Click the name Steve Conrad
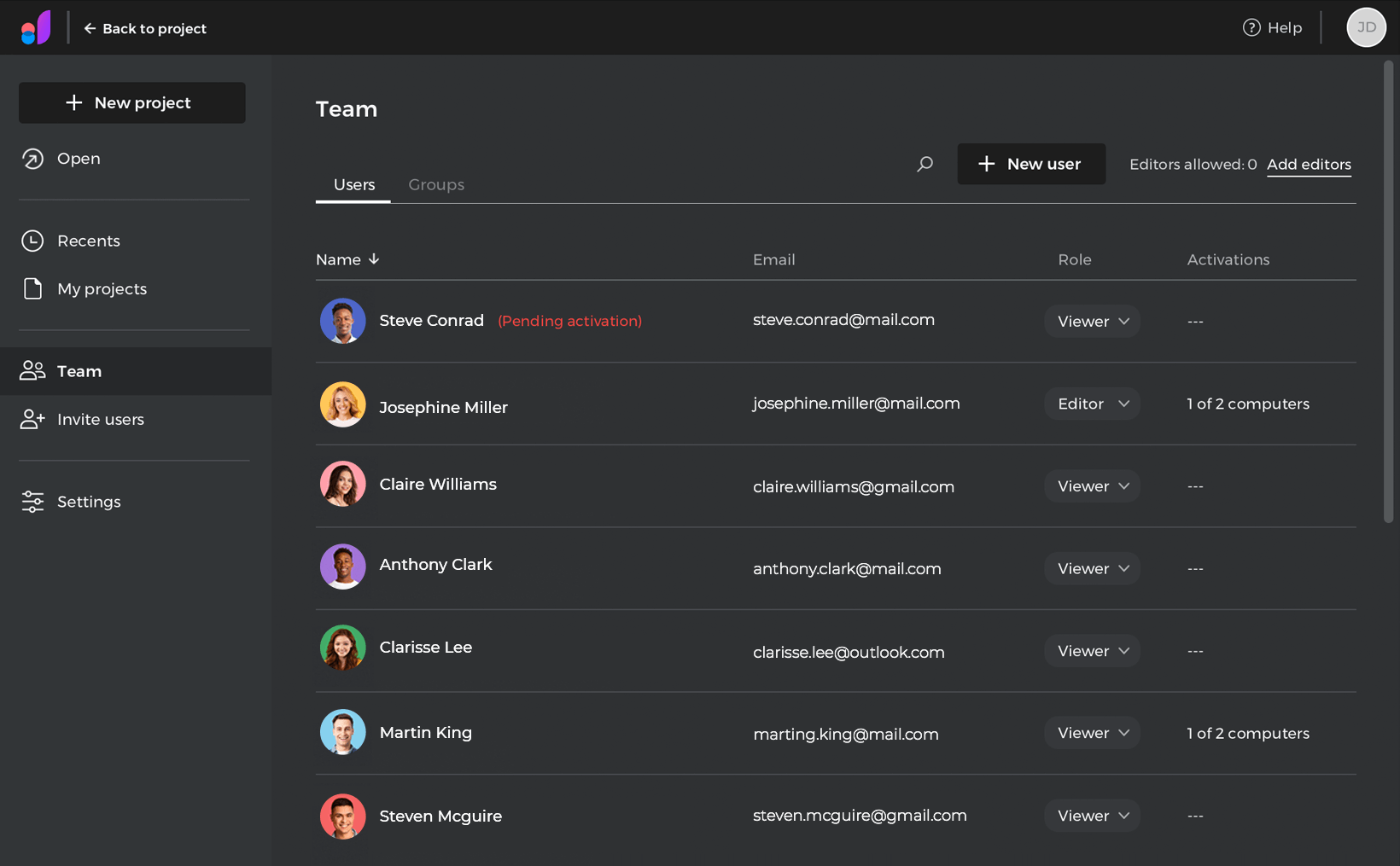The image size is (1400, 866). tap(431, 320)
